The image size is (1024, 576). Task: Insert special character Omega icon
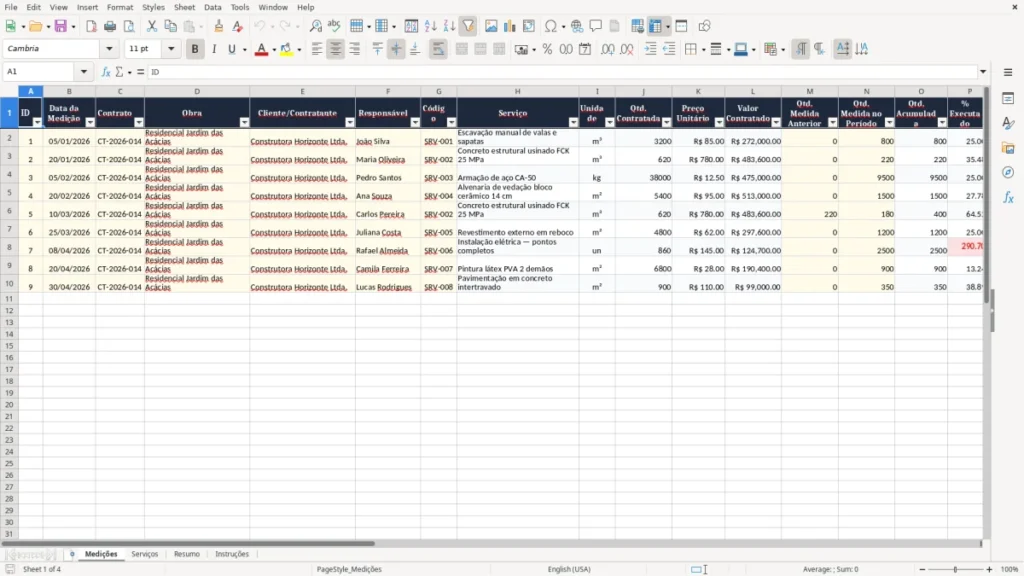(x=551, y=26)
